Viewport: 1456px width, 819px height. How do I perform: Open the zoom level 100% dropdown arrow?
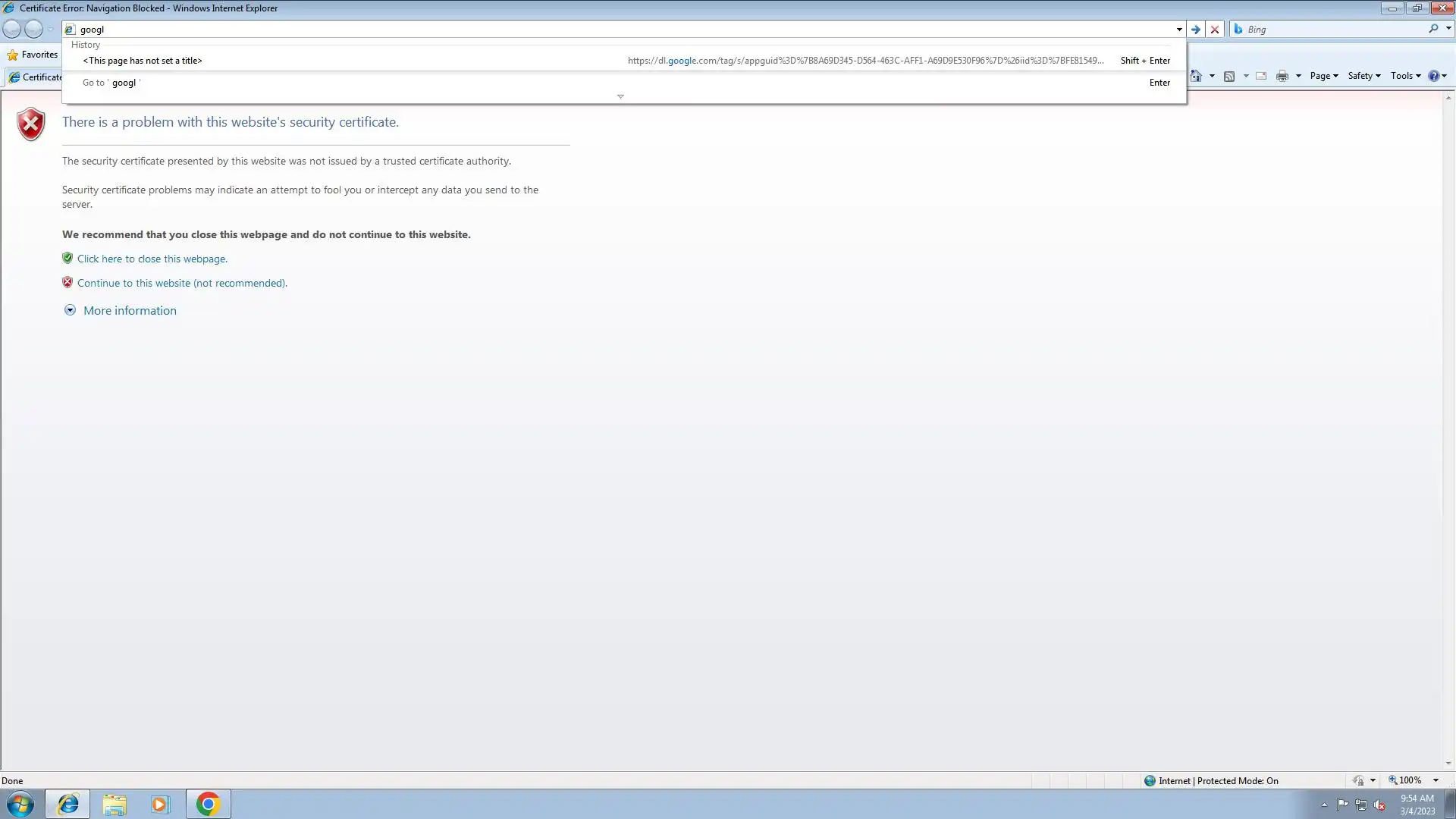[x=1436, y=780]
